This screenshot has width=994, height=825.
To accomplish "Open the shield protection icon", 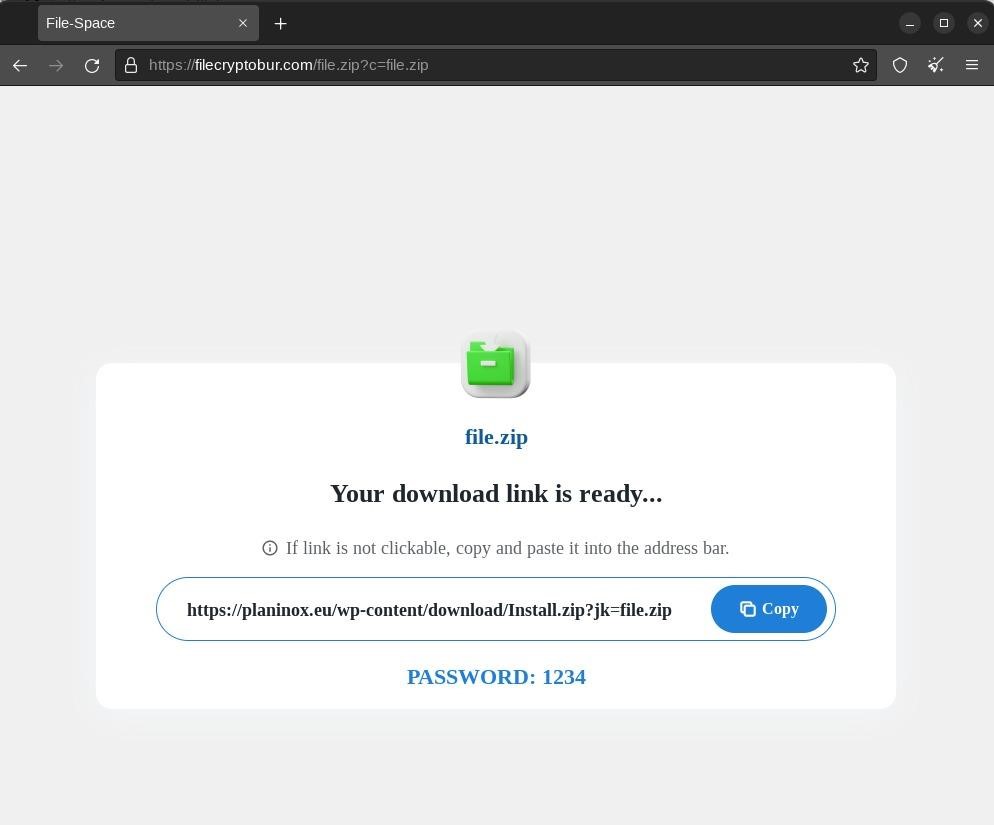I will (x=900, y=65).
